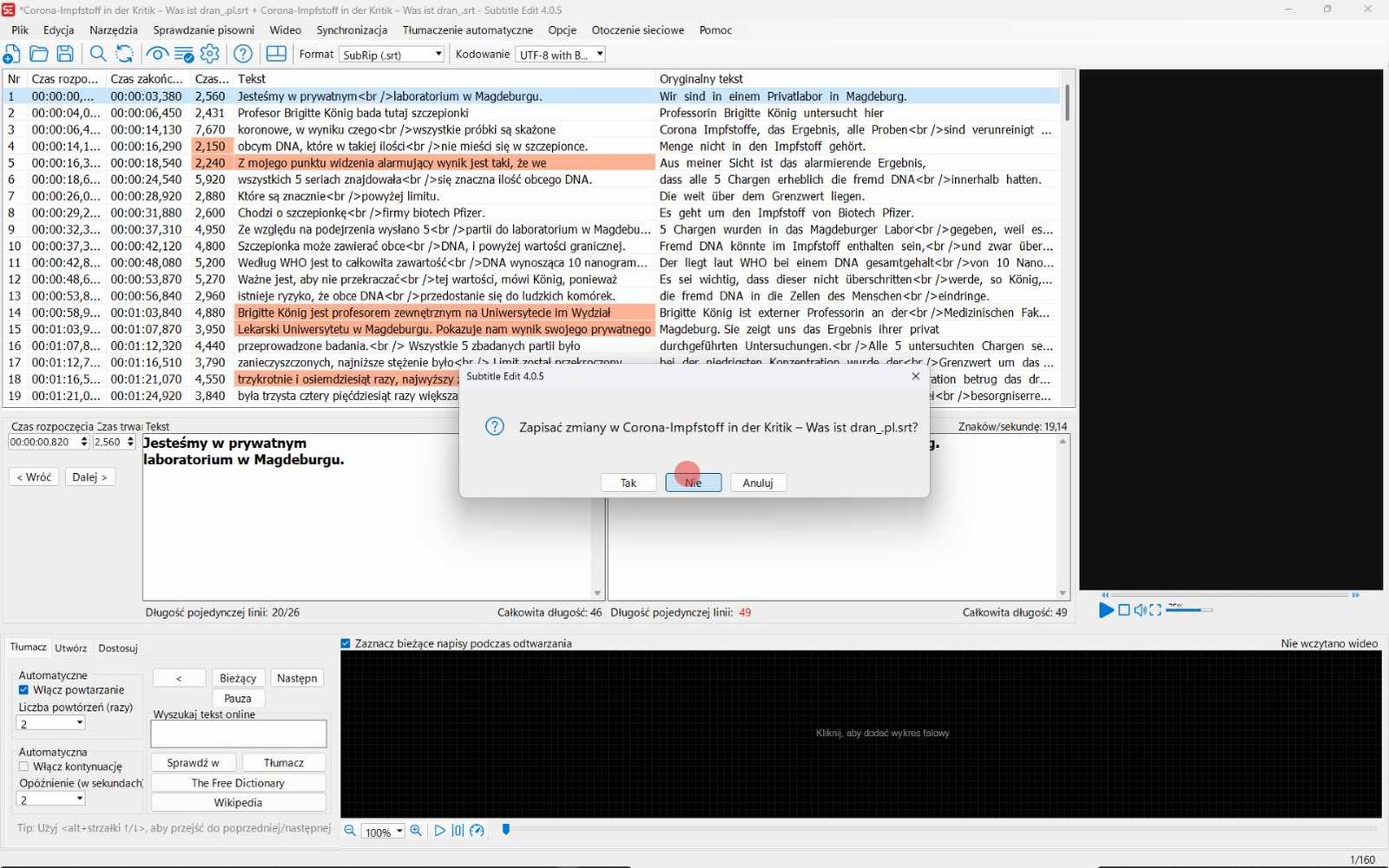This screenshot has height=868, width=1389.
Task: Expand the Liczba powtórzeń dropdown
Action: click(51, 723)
